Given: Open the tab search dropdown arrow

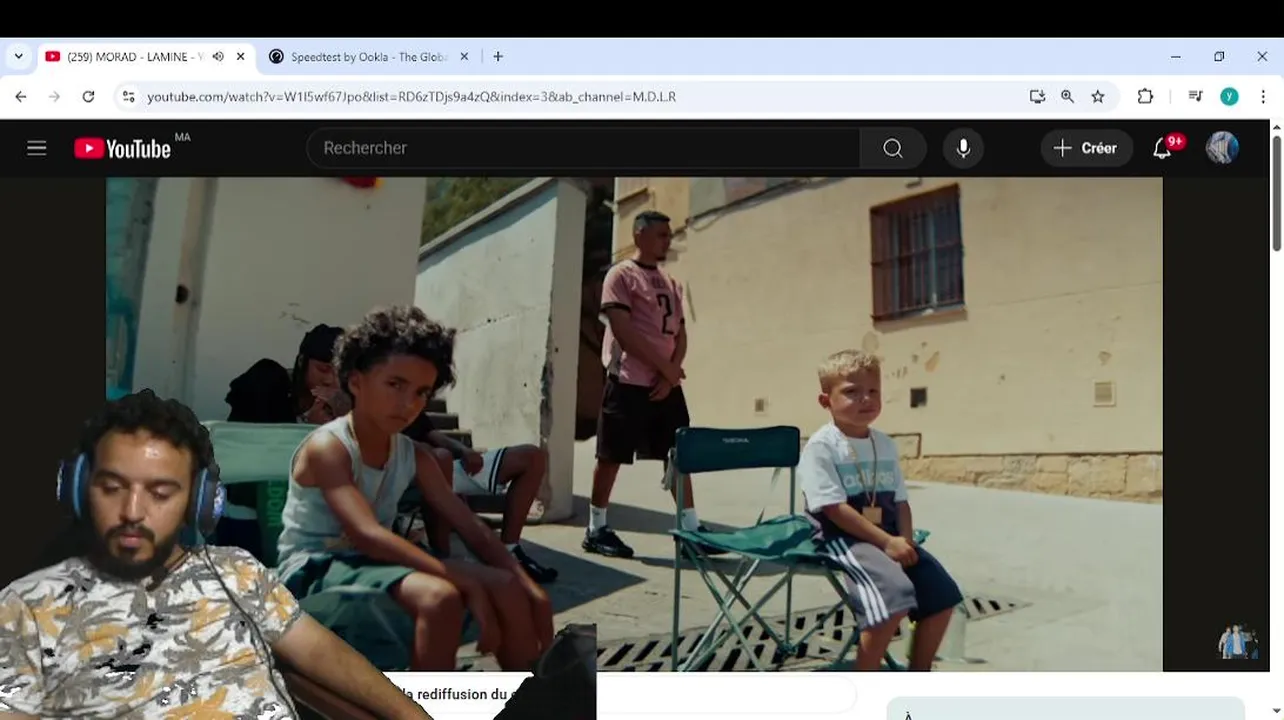Looking at the screenshot, I should [x=18, y=57].
